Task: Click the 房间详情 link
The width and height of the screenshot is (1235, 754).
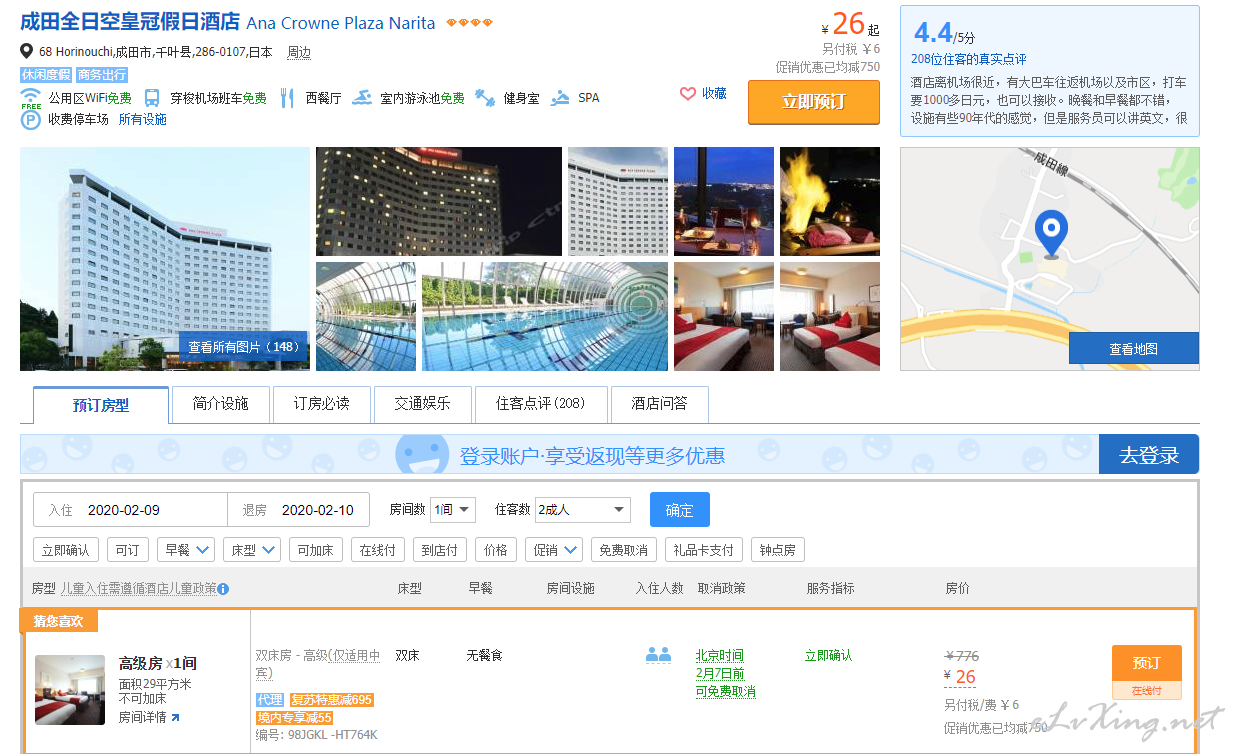Action: 142,717
